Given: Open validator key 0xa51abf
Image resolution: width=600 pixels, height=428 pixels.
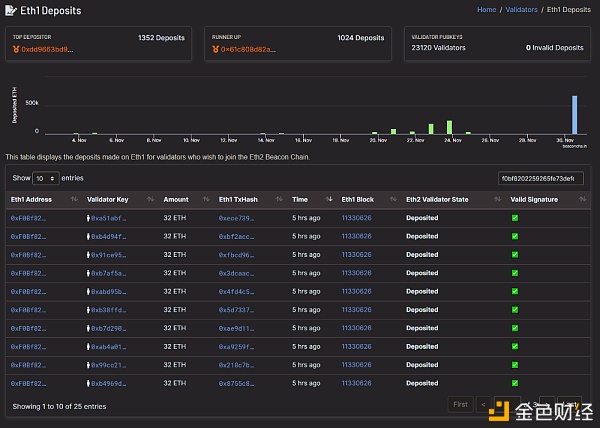Looking at the screenshot, I should pos(109,218).
